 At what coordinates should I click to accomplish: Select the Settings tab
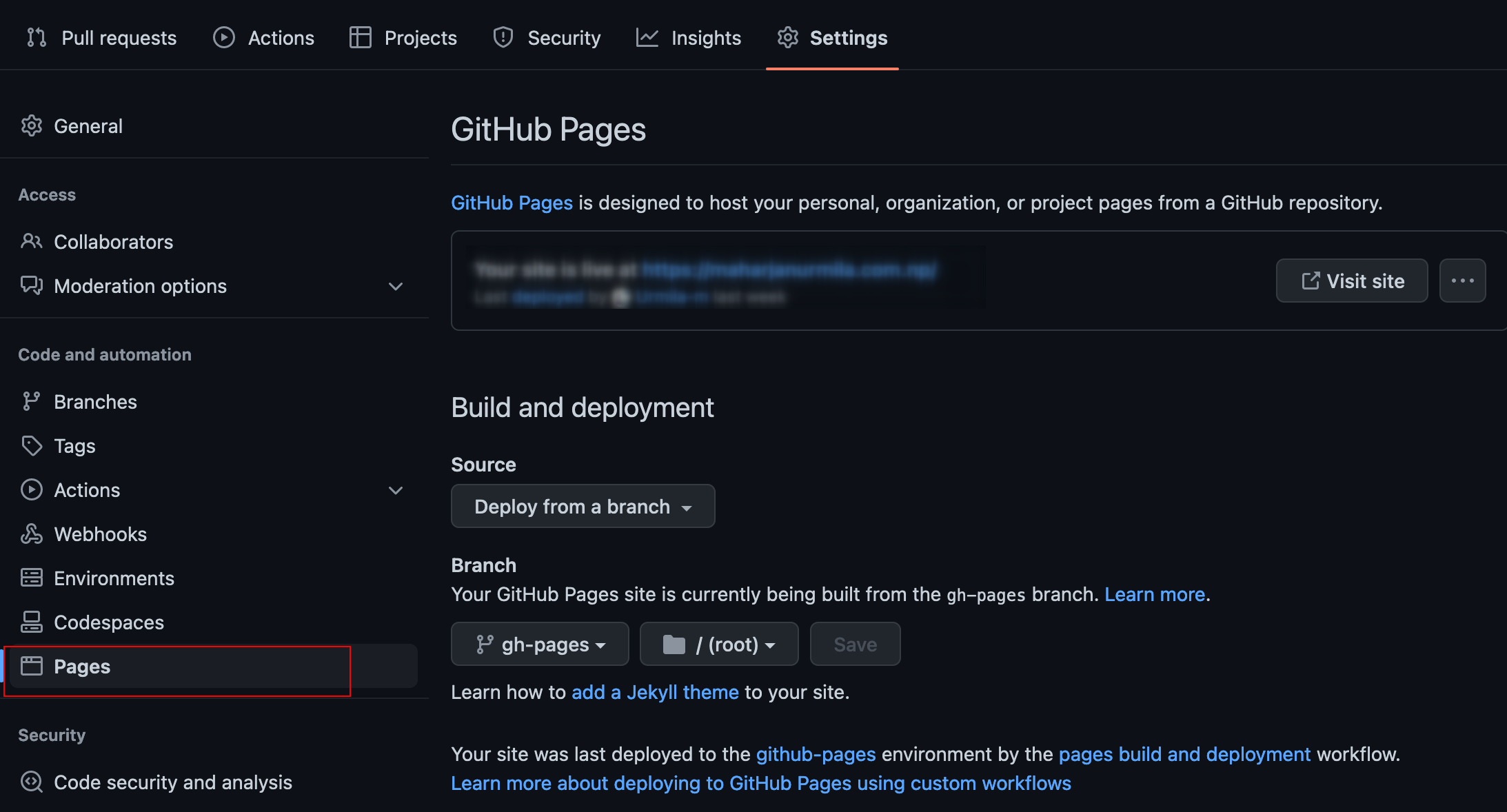(x=832, y=37)
